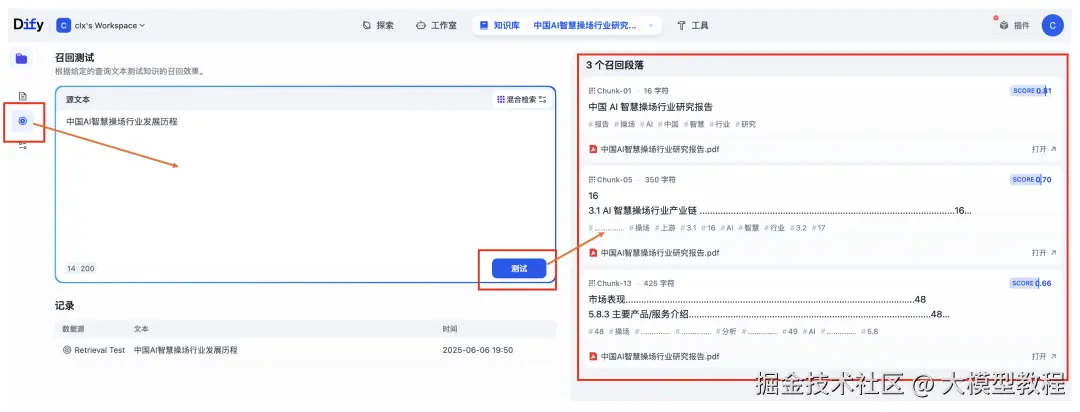Click inside the 源文本 query text area
This screenshot has height=412, width=1080.
[305, 186]
